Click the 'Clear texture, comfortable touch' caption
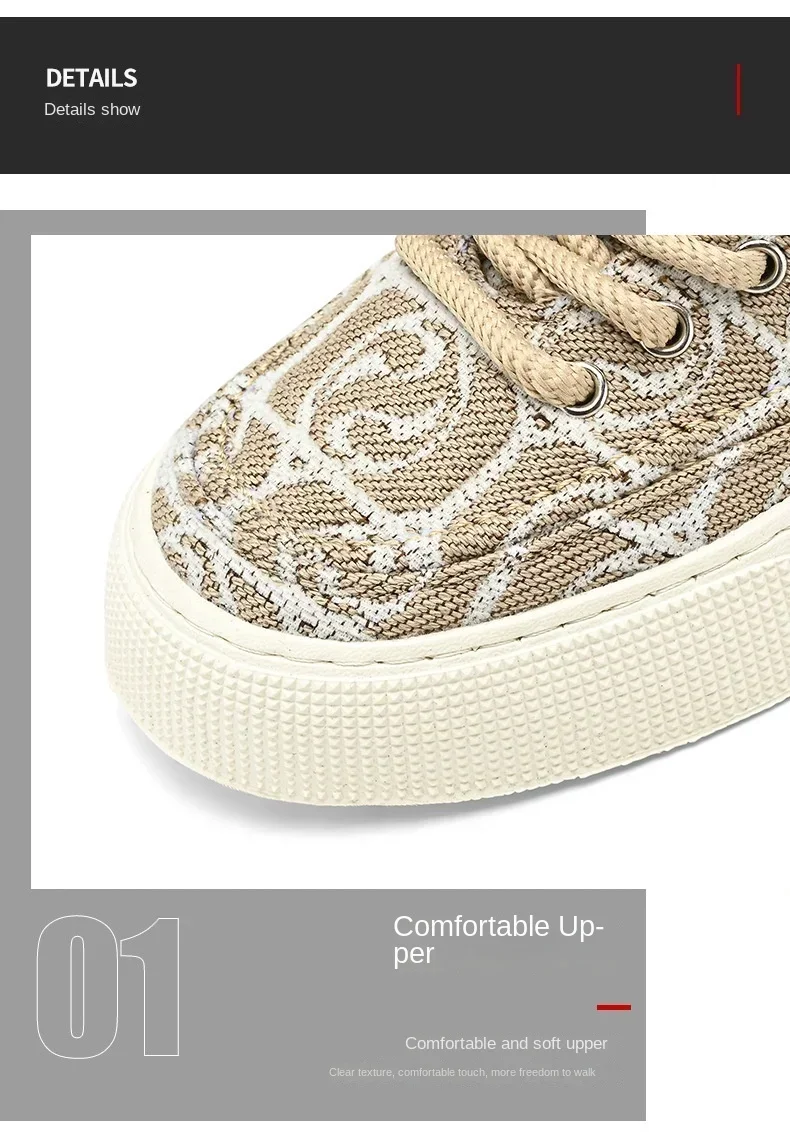Viewport: 790px width, 1138px height. [462, 1072]
